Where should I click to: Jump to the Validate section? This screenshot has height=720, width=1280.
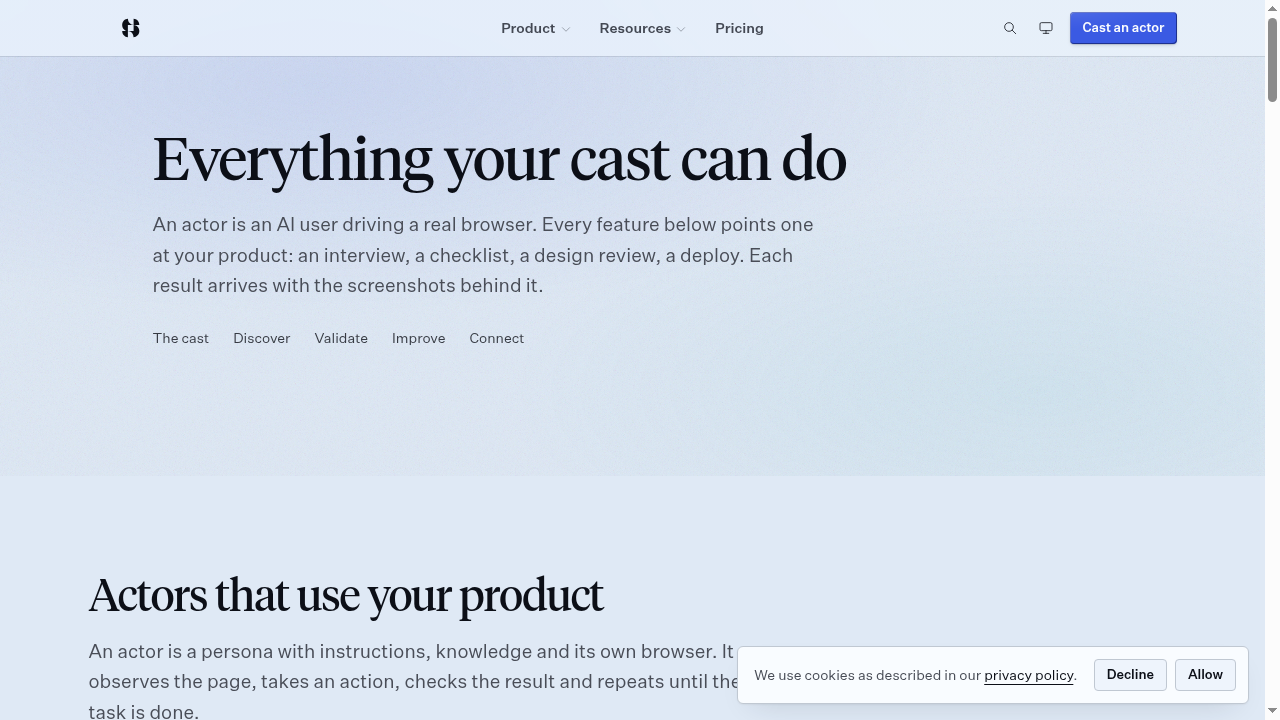[341, 338]
